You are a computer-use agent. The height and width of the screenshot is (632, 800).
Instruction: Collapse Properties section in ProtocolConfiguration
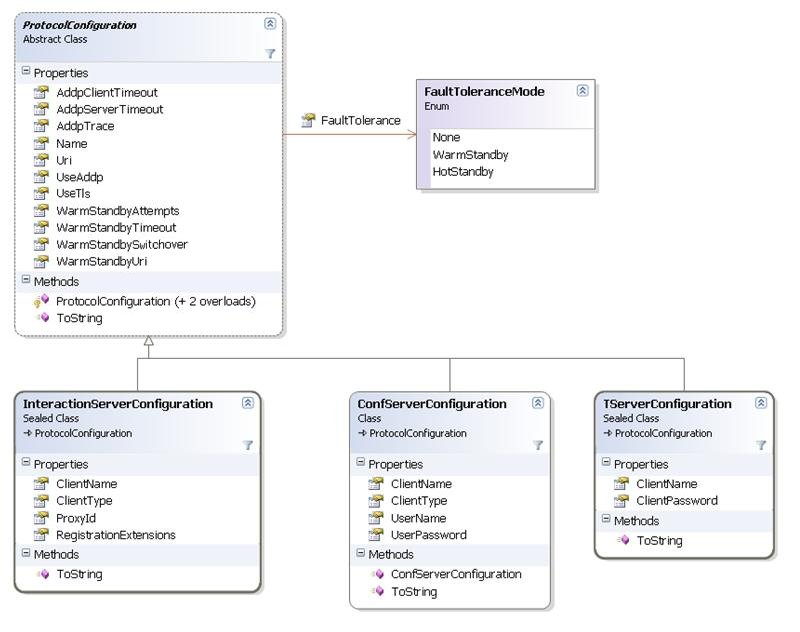pos(26,71)
